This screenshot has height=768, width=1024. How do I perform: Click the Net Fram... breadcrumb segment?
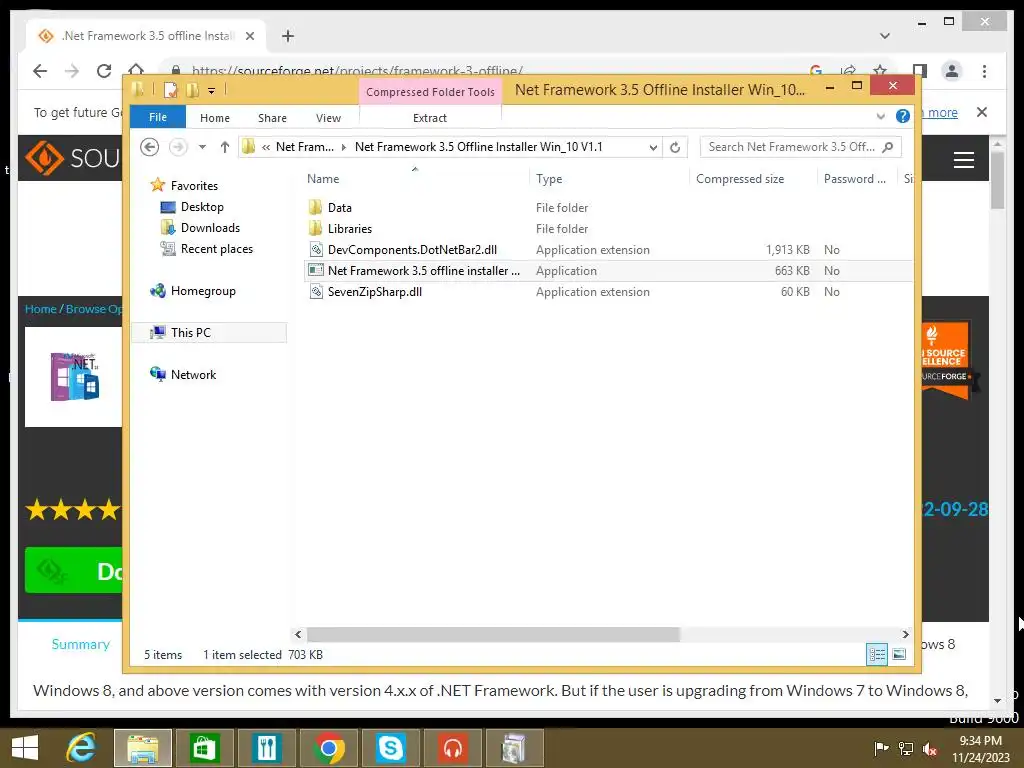tap(304, 147)
